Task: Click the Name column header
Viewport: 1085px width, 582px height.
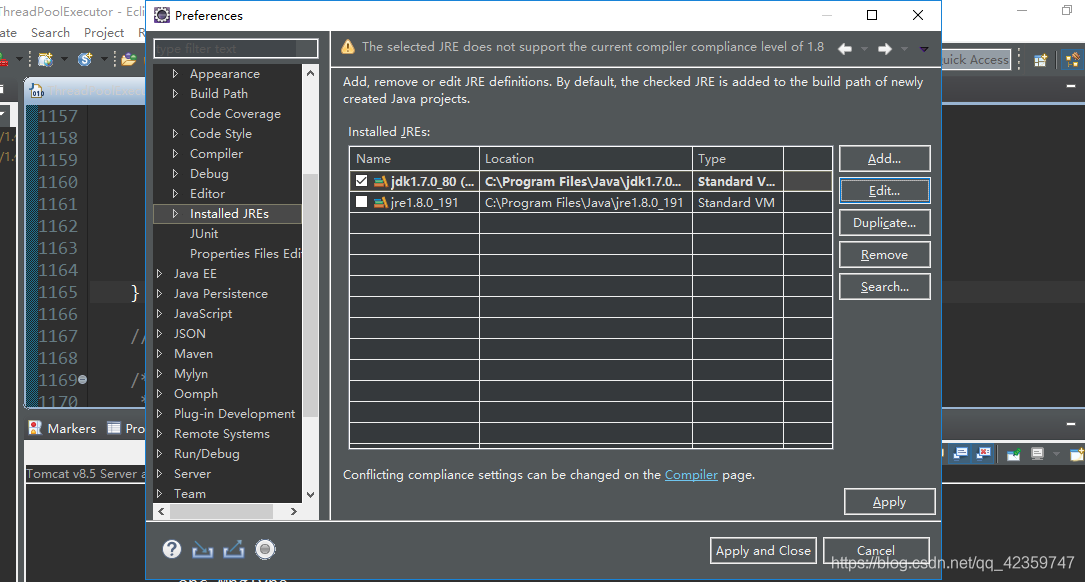Action: (414, 158)
